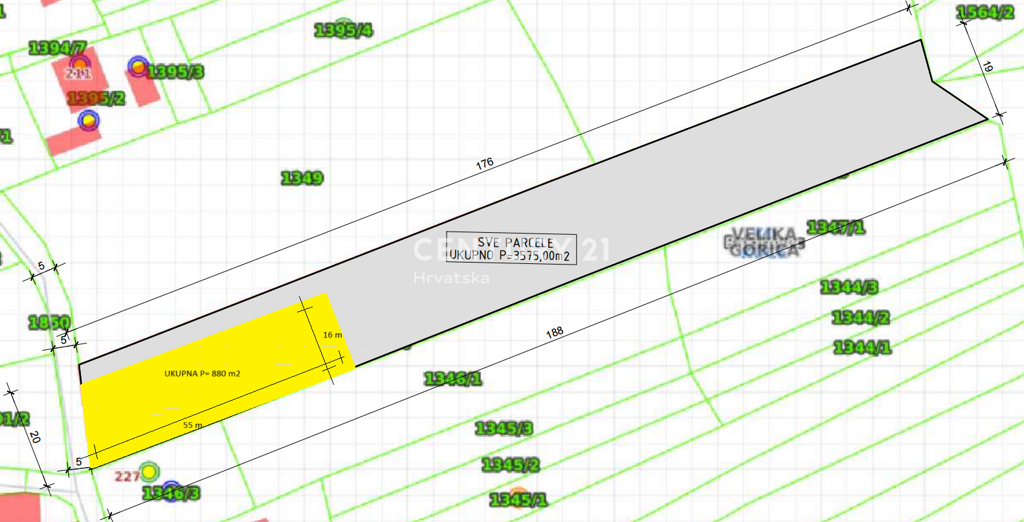Click the green circle marker behind 1395/4

(x=344, y=26)
